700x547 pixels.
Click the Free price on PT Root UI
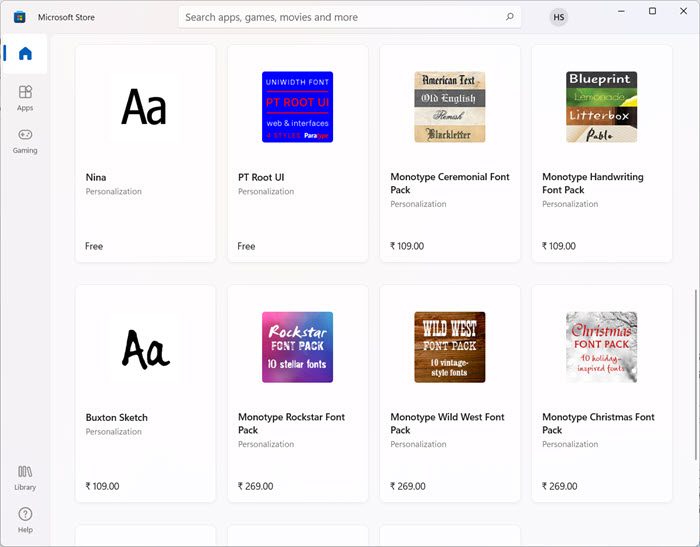tap(246, 246)
